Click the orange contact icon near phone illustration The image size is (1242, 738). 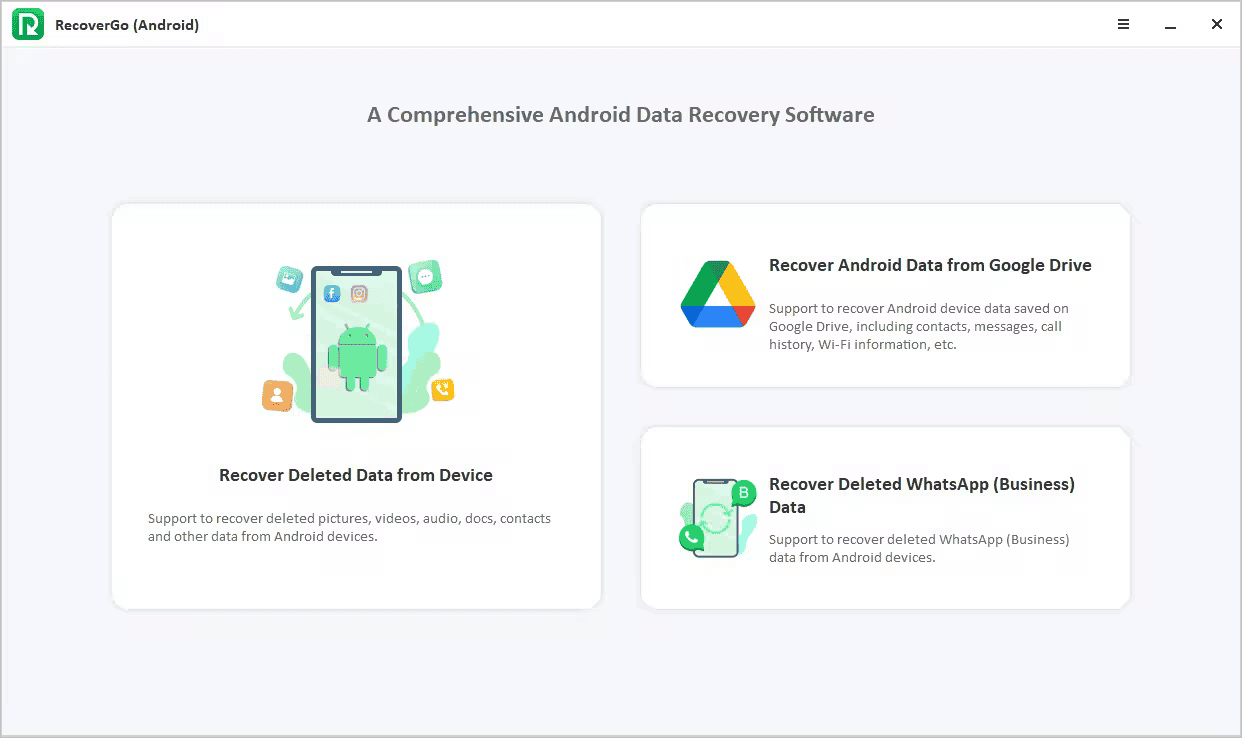[277, 395]
